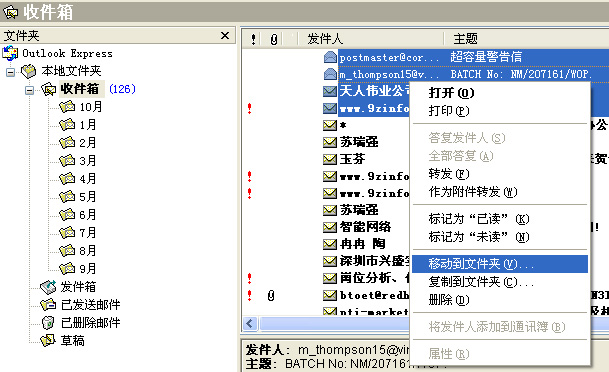Viewport: 609px width, 372px height.
Task: Collapse the 收件箱 folder tree
Action: [29, 90]
